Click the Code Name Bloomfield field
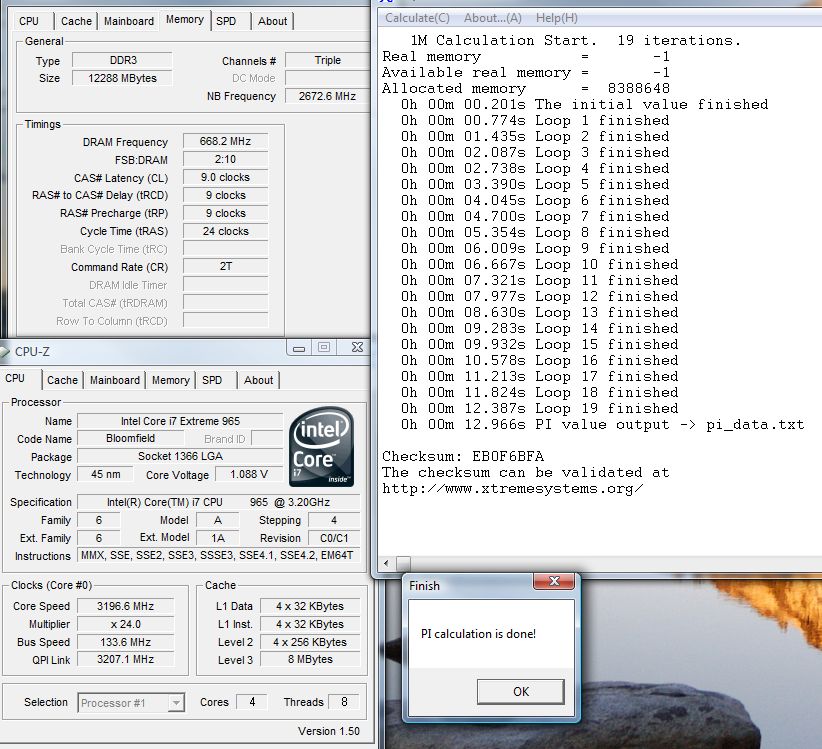 click(x=131, y=438)
